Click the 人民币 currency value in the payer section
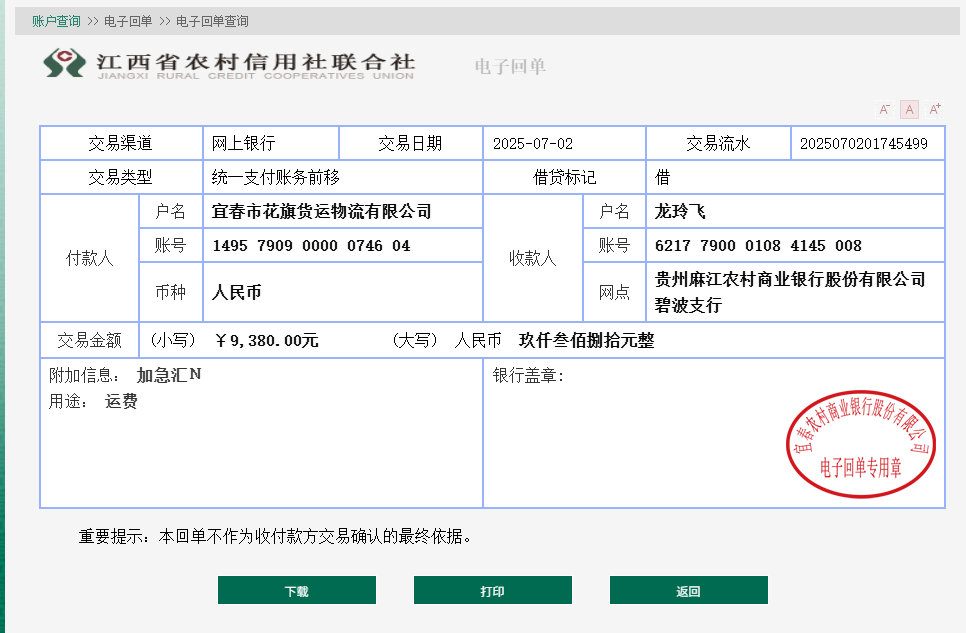 (237, 292)
